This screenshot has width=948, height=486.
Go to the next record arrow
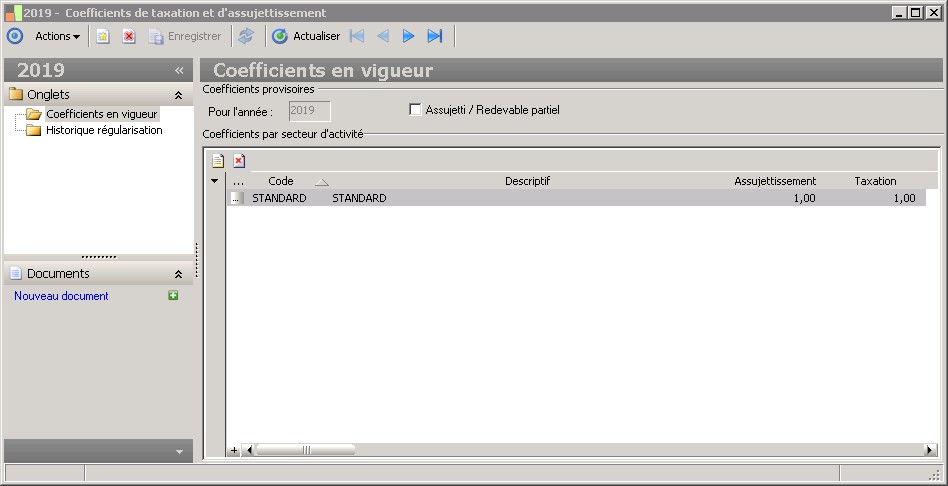pos(408,36)
